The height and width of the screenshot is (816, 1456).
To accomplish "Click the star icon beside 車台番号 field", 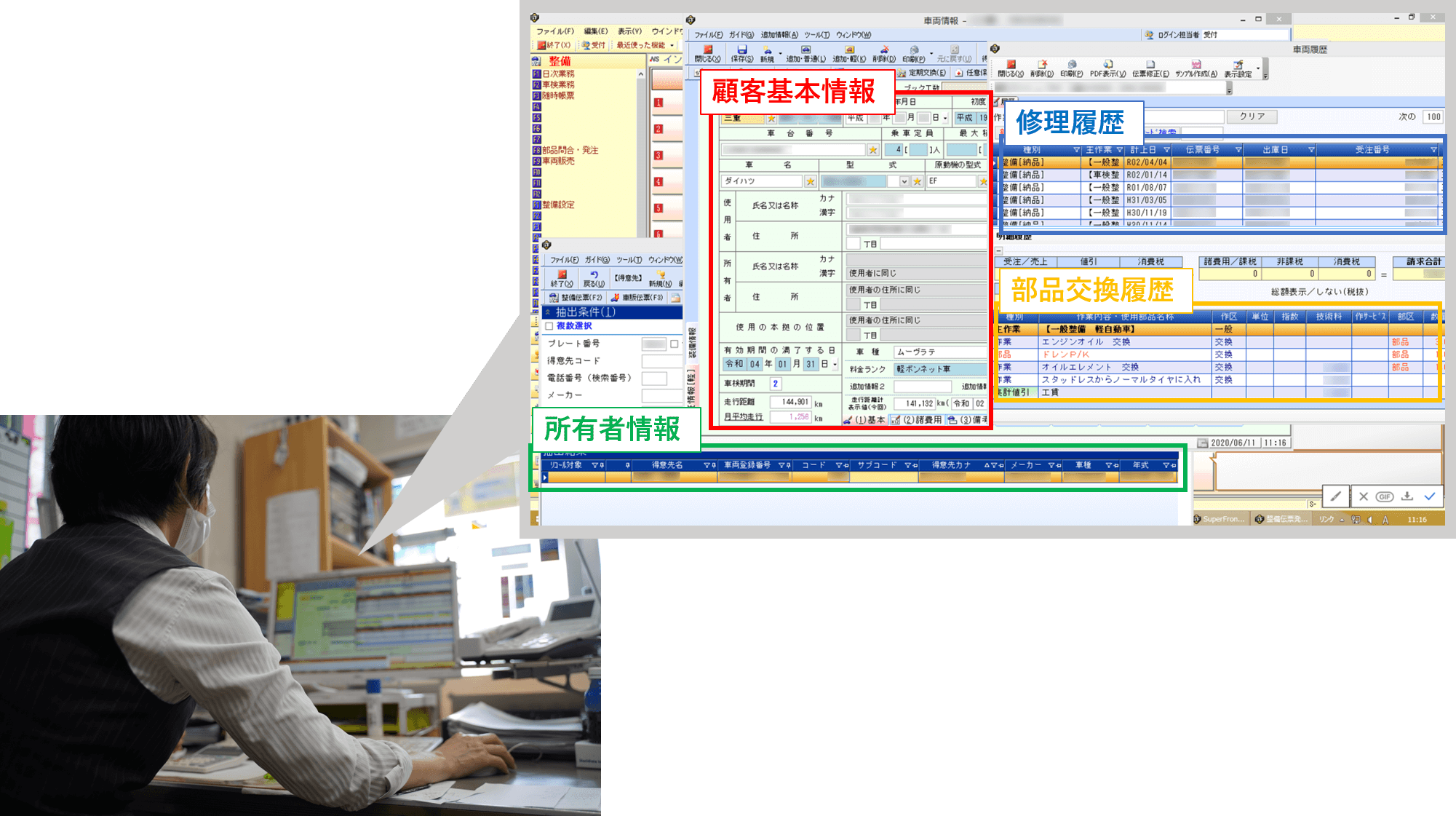I will coord(872,150).
